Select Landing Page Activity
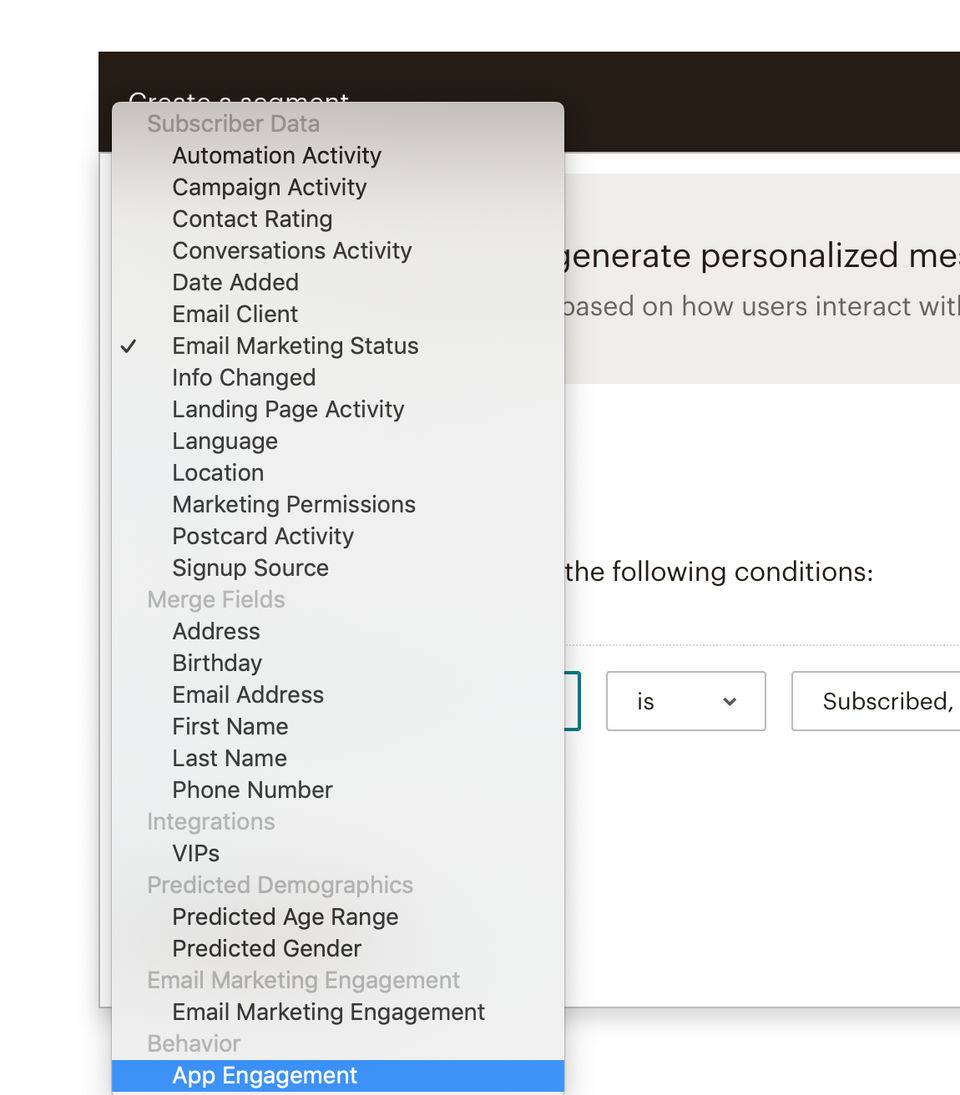The width and height of the screenshot is (960, 1095). point(288,409)
